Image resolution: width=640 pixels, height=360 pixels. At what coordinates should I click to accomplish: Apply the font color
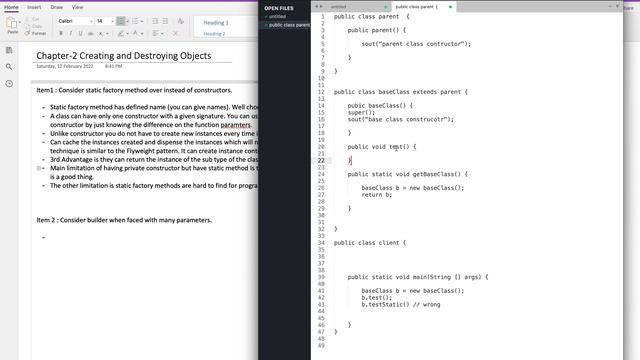tap(136, 33)
